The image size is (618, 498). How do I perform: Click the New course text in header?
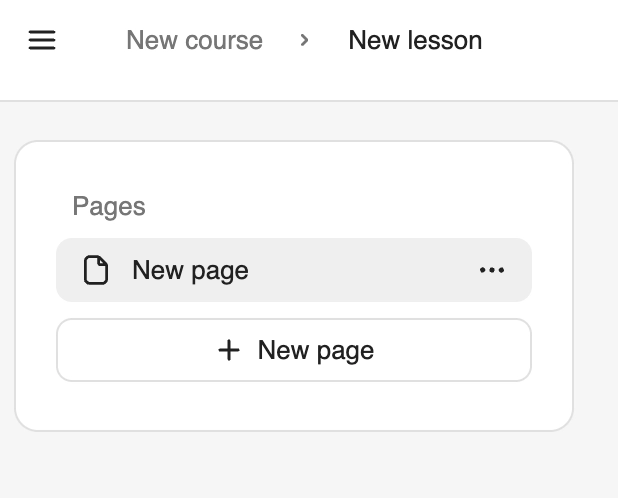[x=194, y=40]
